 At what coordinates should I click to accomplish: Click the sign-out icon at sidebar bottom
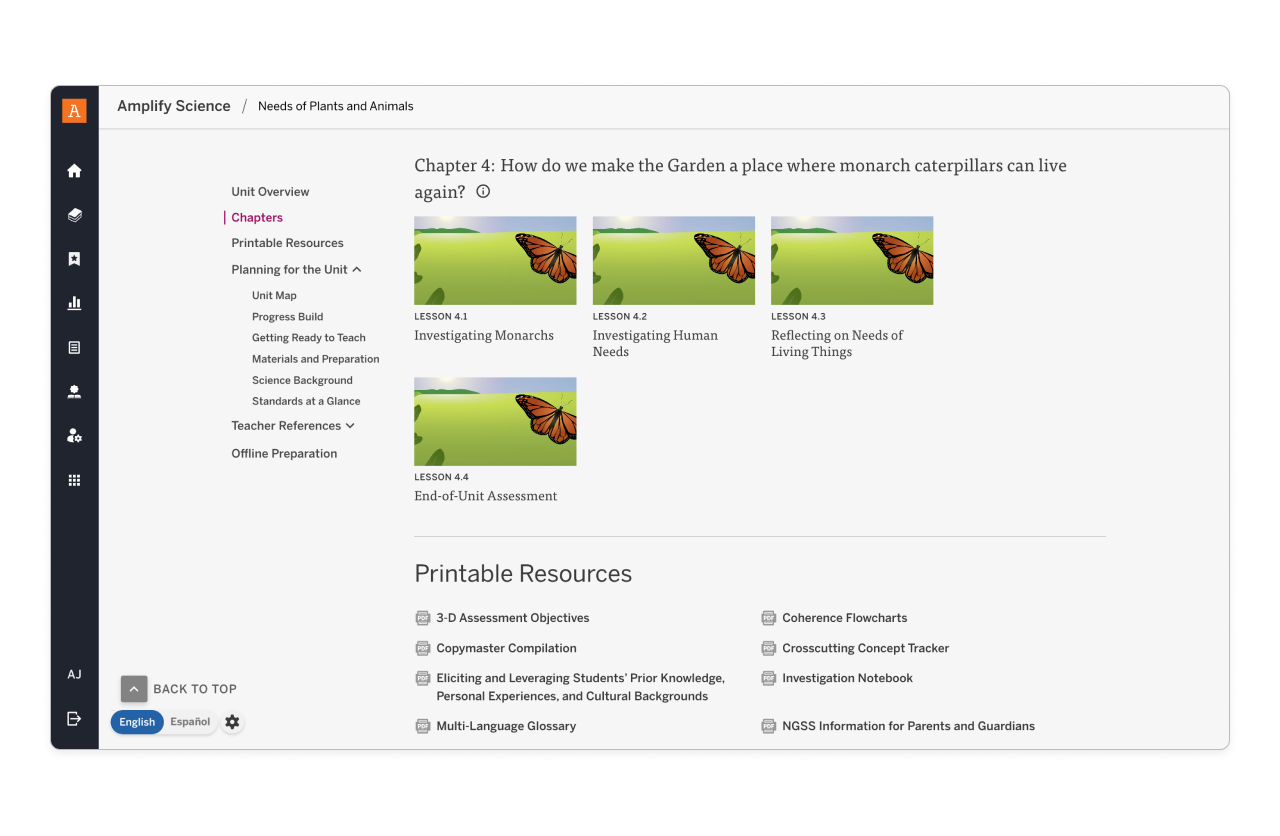point(74,718)
